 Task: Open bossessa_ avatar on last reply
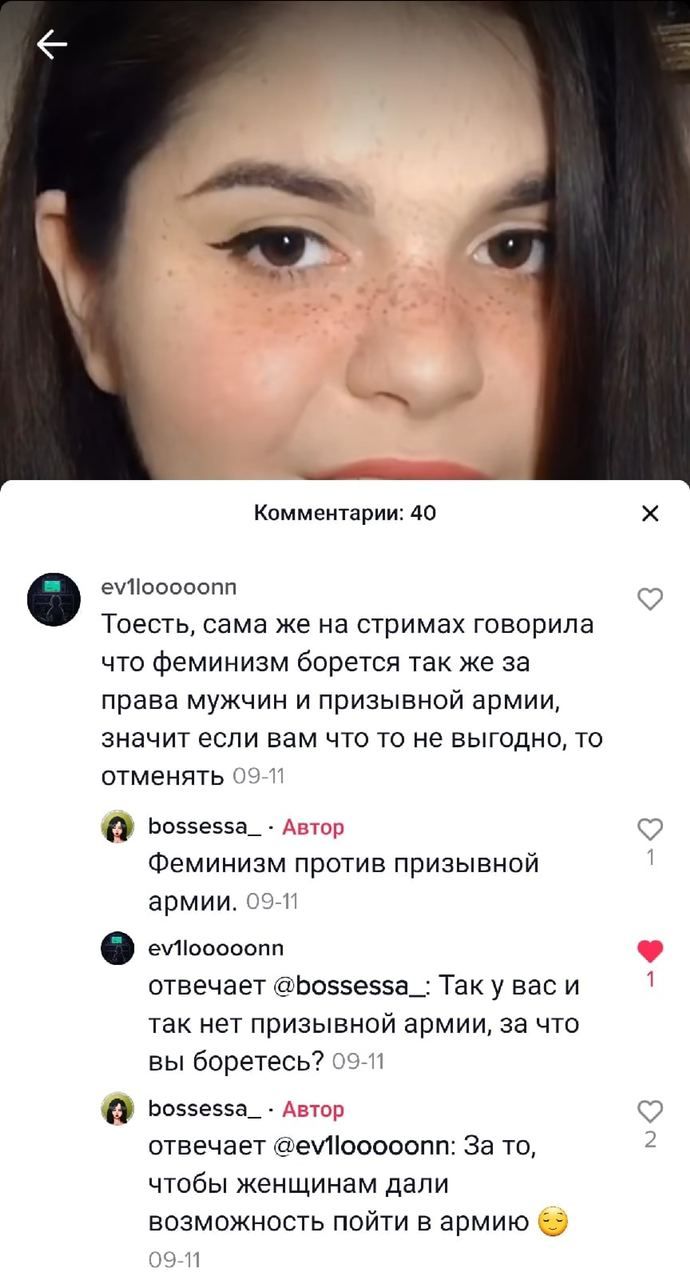(x=117, y=1109)
